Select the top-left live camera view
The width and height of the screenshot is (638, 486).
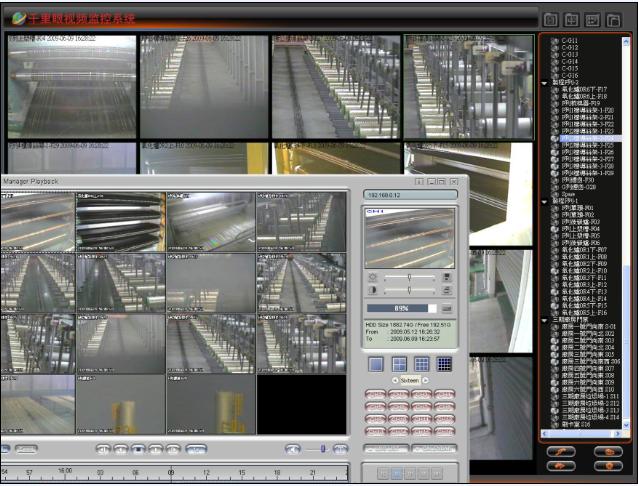72,87
